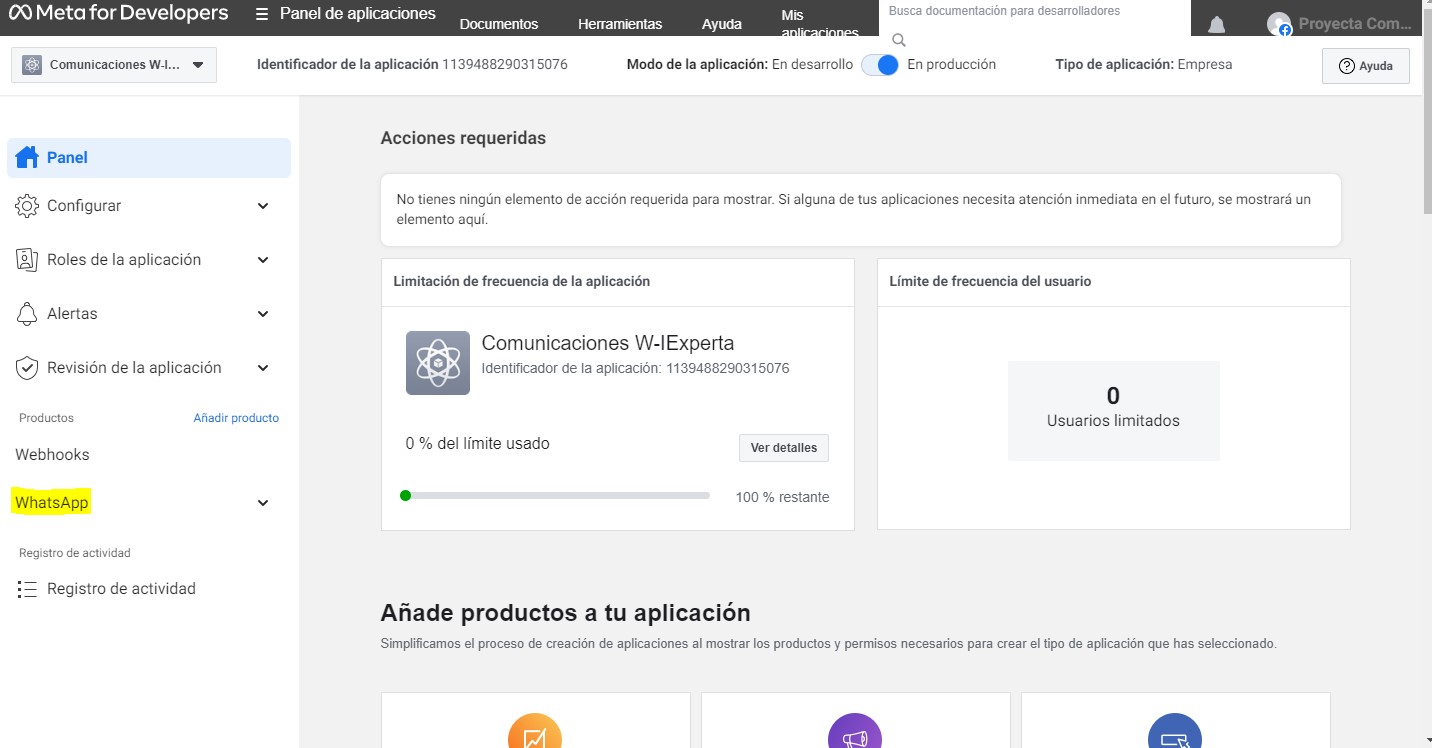Click Limitación de frecuencia de la aplicación header
The height and width of the screenshot is (748, 1432).
[522, 282]
